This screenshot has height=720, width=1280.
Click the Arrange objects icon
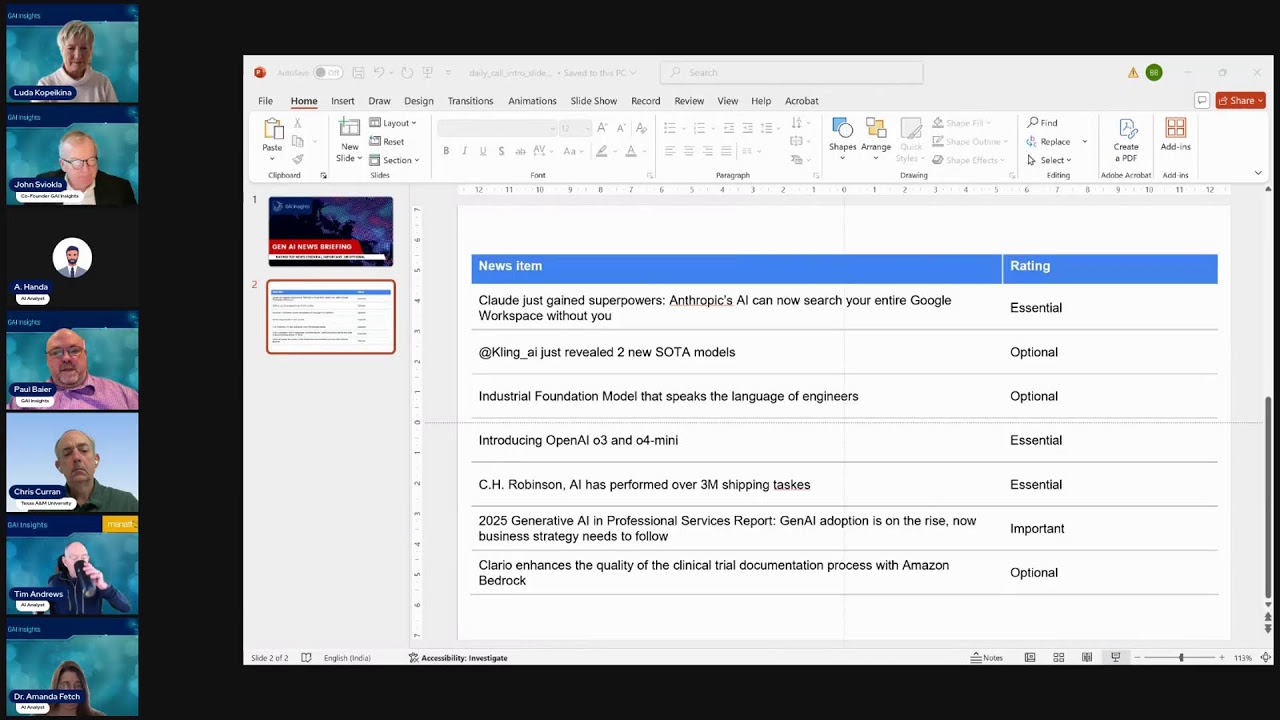pos(876,128)
